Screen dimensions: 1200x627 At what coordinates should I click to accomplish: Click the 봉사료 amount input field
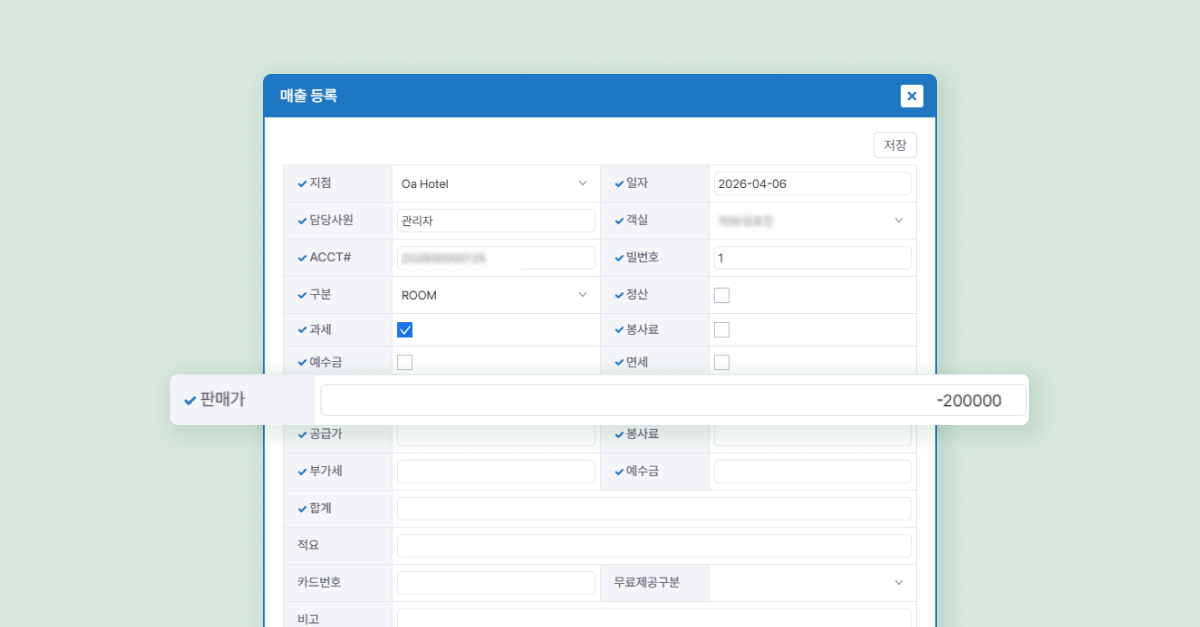point(813,435)
